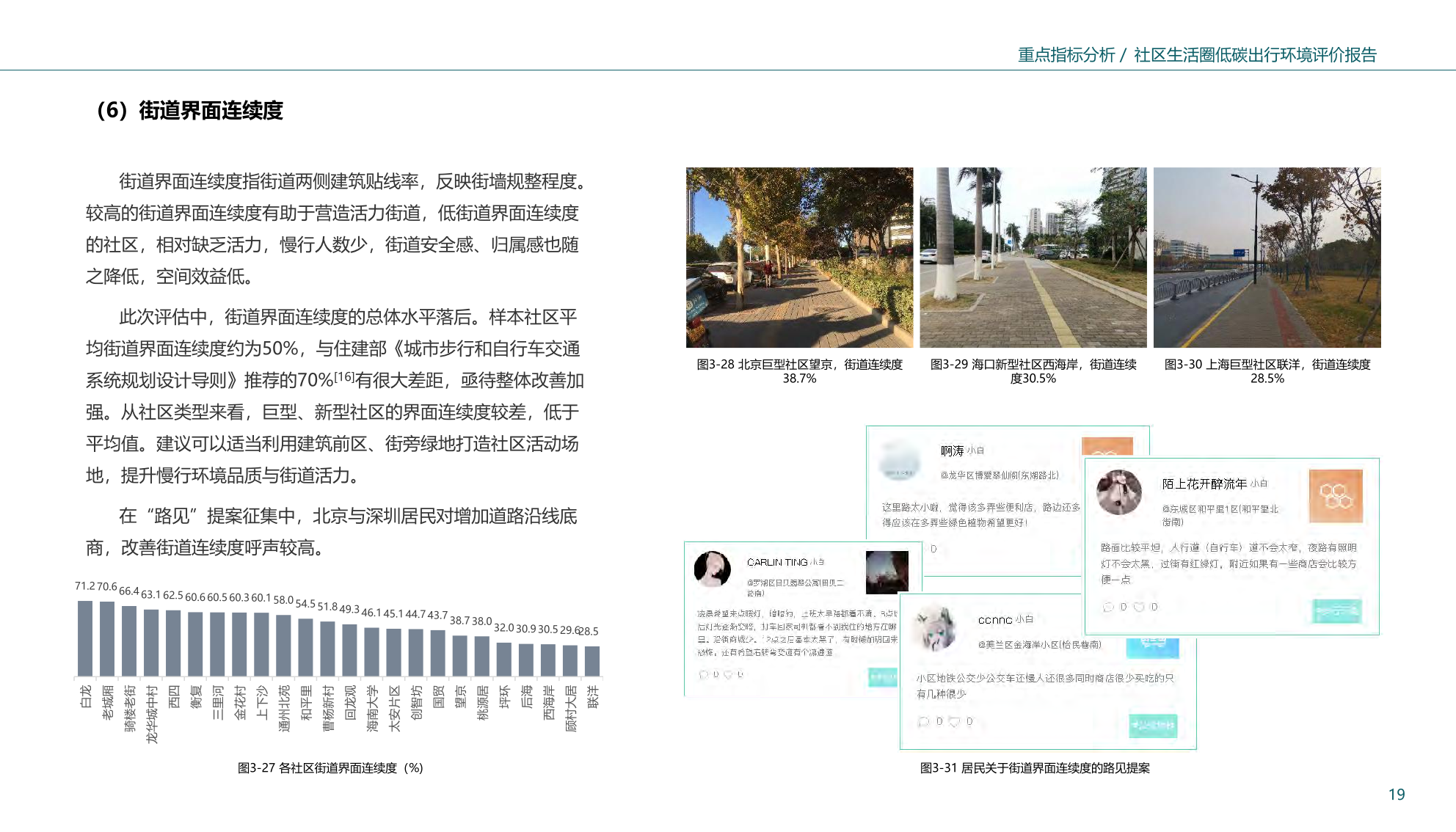Click comment icon on CARLIN TING card
This screenshot has width=1456, height=832.
704,674
